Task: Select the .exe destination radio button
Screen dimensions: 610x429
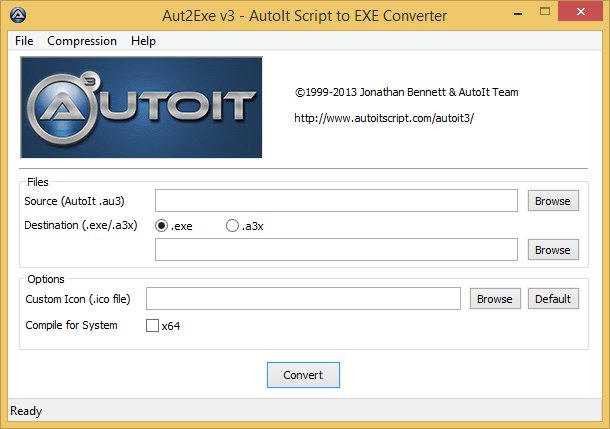Action: click(162, 226)
